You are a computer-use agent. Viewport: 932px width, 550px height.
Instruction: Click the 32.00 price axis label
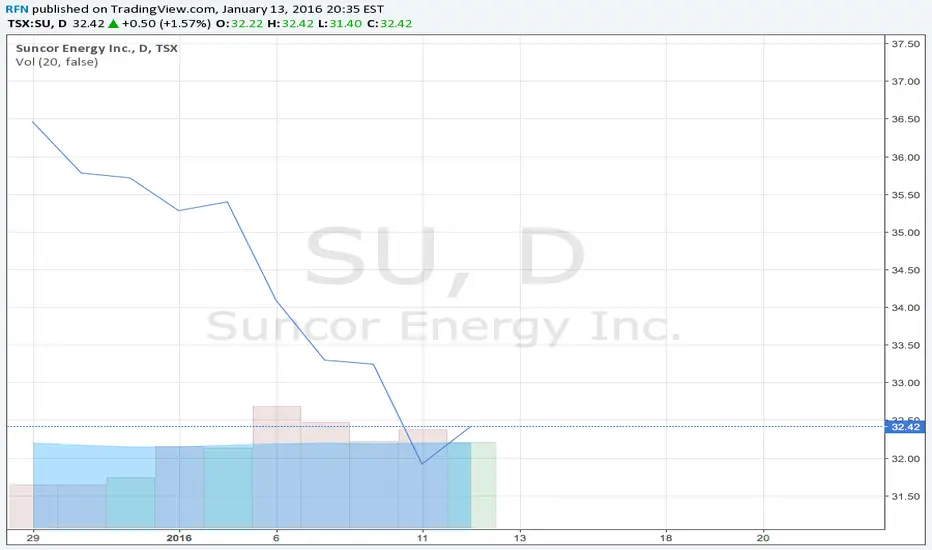pos(906,458)
